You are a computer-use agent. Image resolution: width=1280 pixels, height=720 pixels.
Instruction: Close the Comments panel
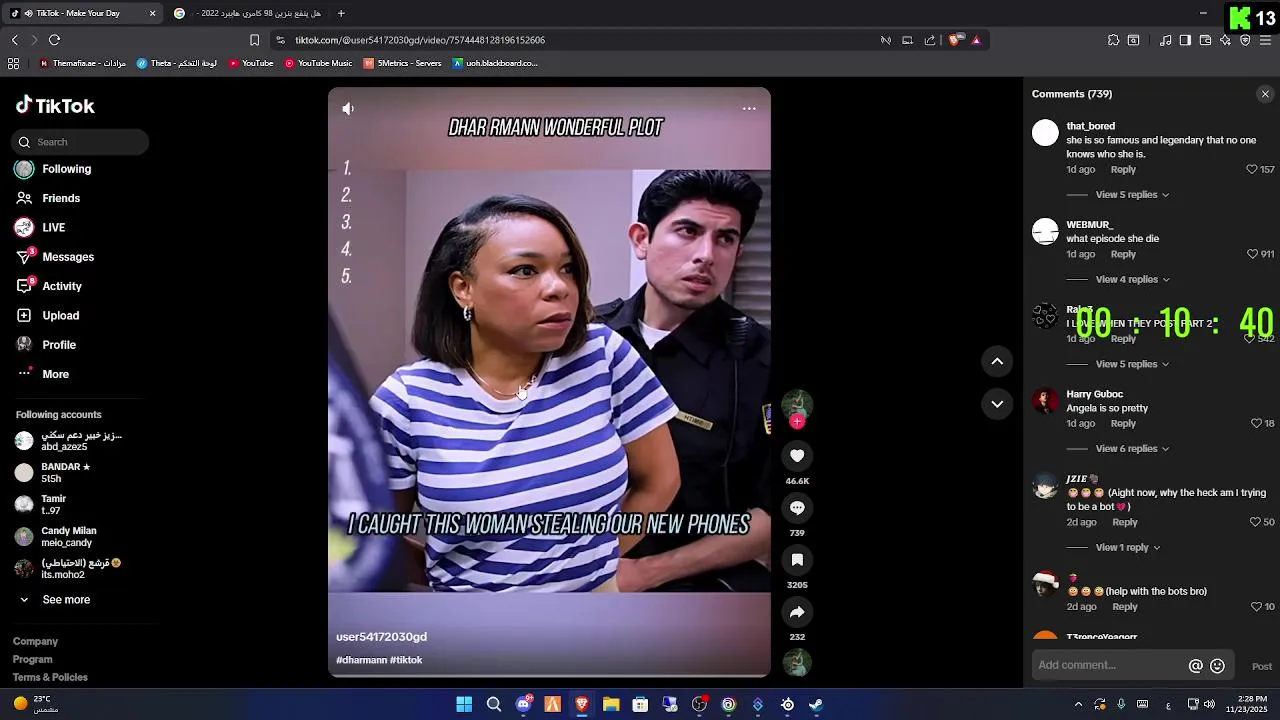[1265, 94]
